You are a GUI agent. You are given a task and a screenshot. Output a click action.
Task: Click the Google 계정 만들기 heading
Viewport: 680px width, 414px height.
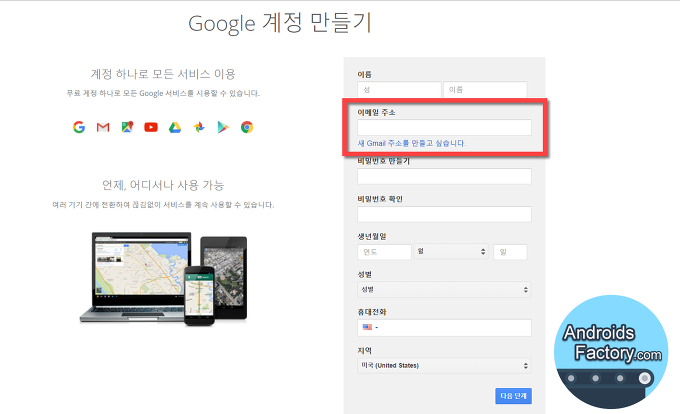pyautogui.click(x=280, y=23)
